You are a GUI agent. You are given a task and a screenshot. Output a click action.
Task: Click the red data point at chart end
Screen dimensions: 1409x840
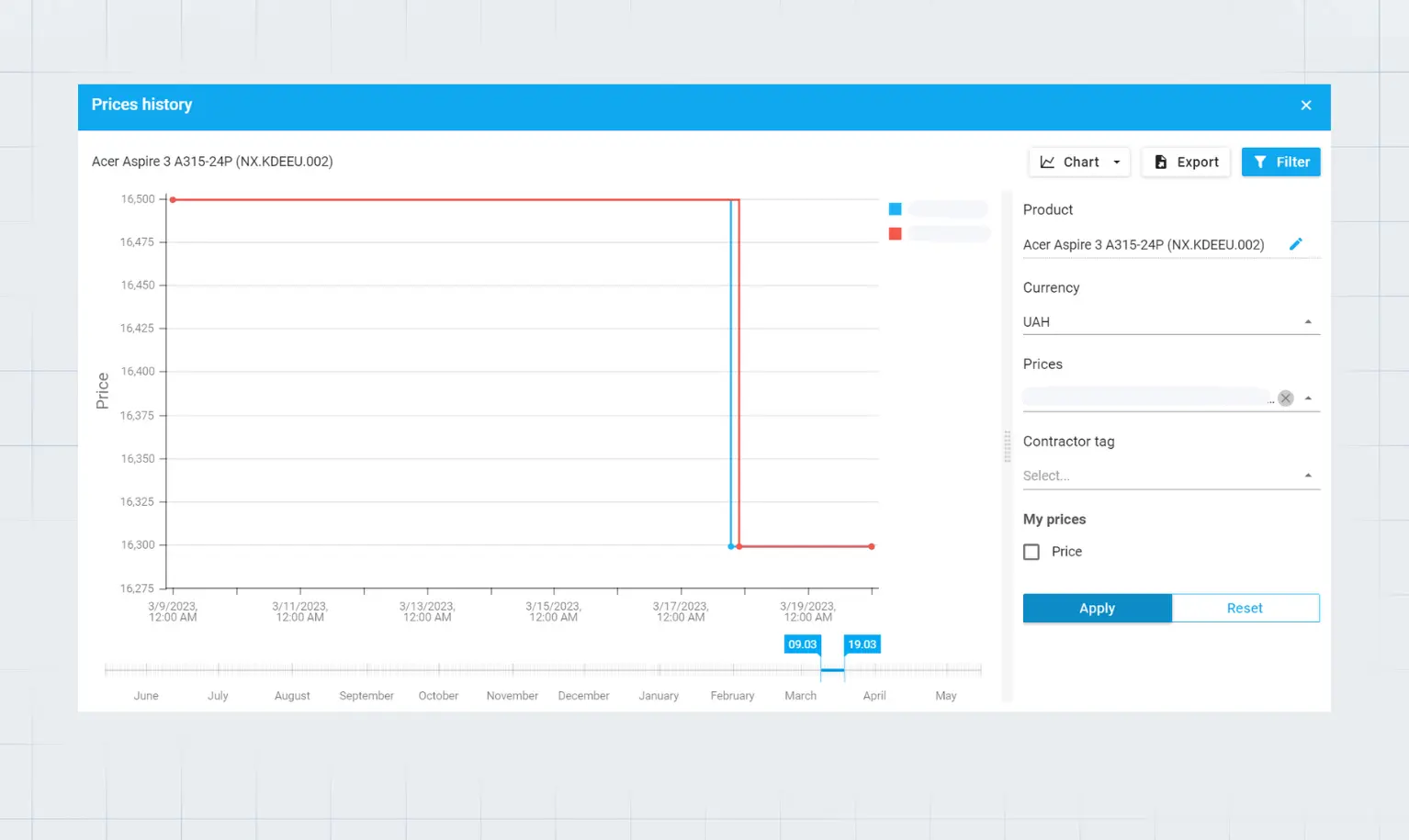pos(872,547)
